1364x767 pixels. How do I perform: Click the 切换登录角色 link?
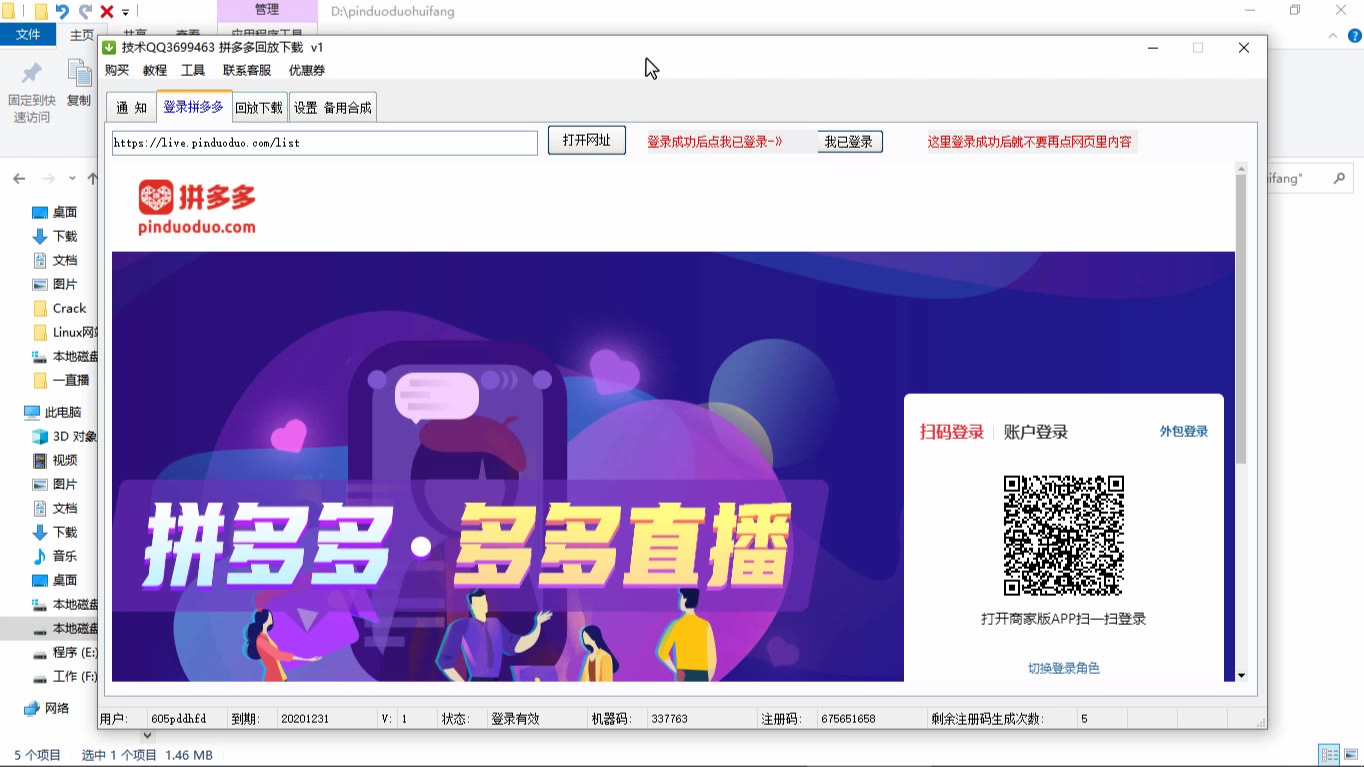coord(1064,668)
